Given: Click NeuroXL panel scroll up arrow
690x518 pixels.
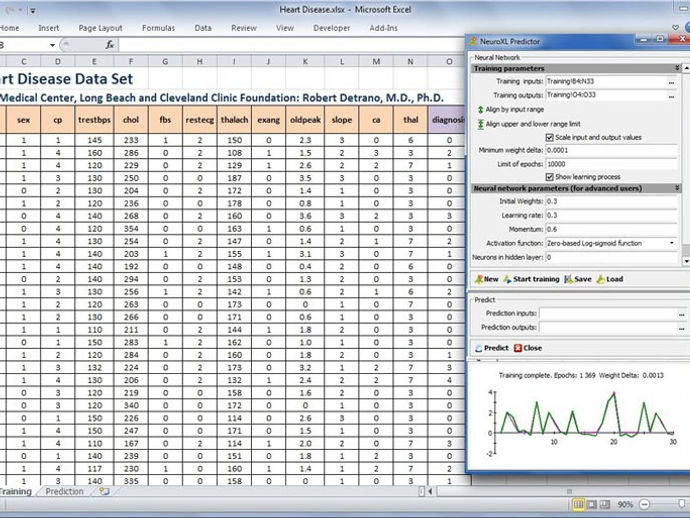Looking at the screenshot, I should pos(686,69).
